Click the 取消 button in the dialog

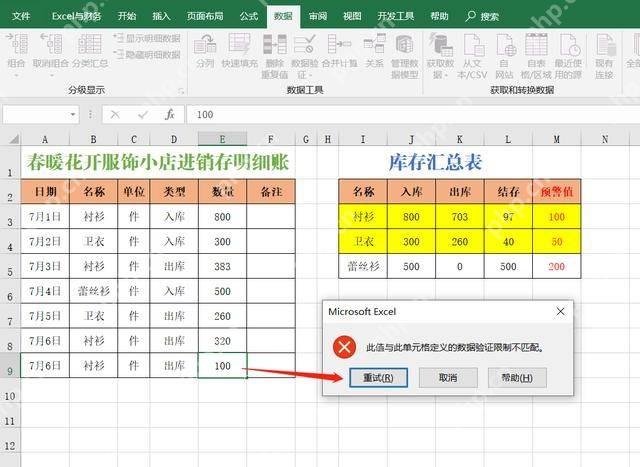[448, 378]
